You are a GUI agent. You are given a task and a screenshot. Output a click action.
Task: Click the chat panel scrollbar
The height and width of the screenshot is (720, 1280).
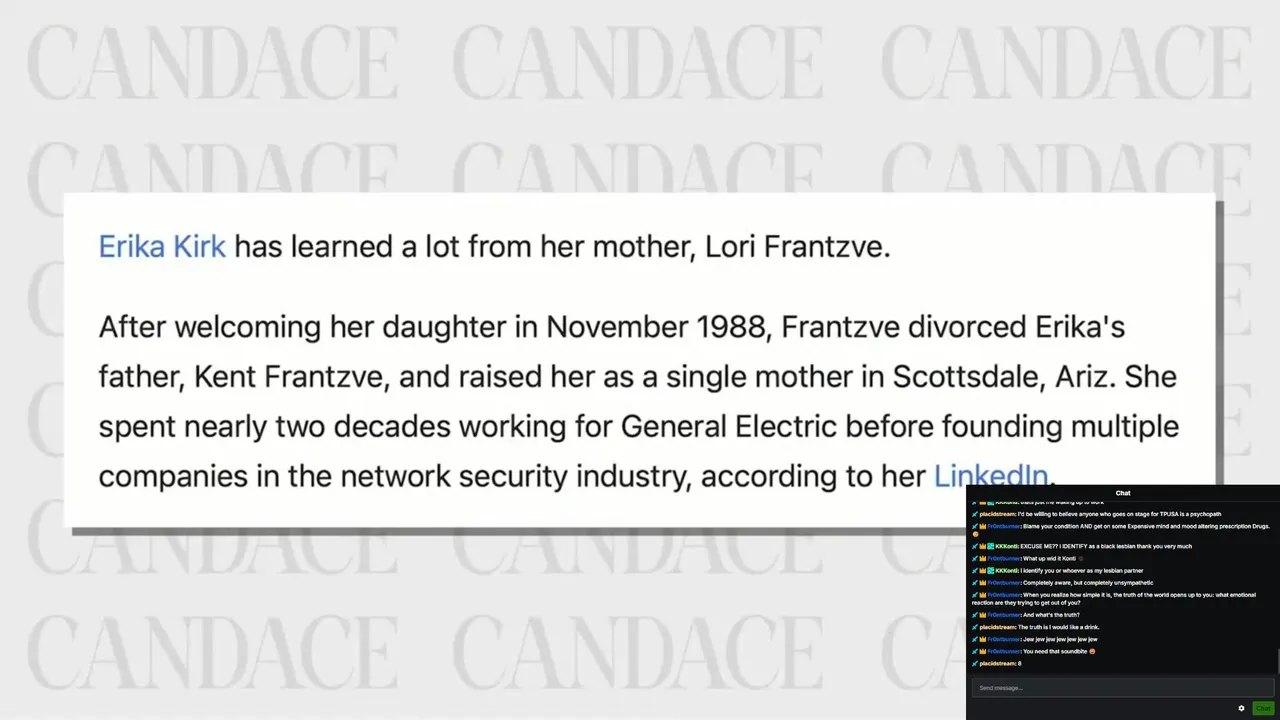1277,660
